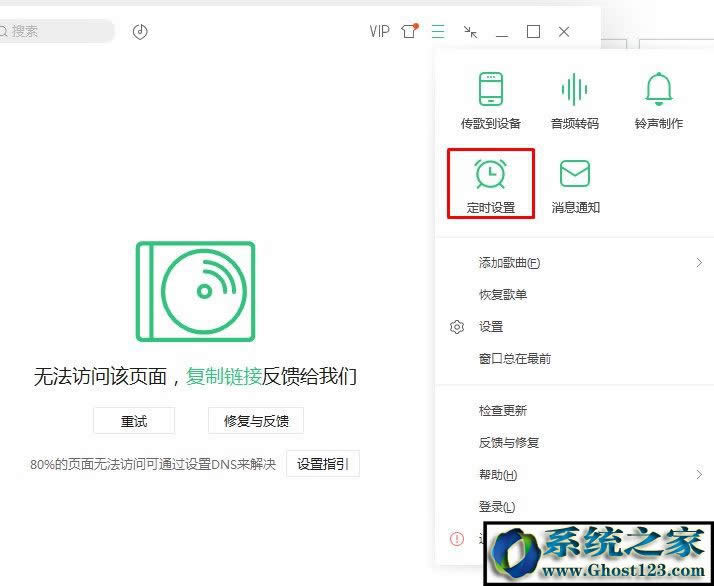
Task: Open the 铃声制作 ringtone maker
Action: [658, 100]
